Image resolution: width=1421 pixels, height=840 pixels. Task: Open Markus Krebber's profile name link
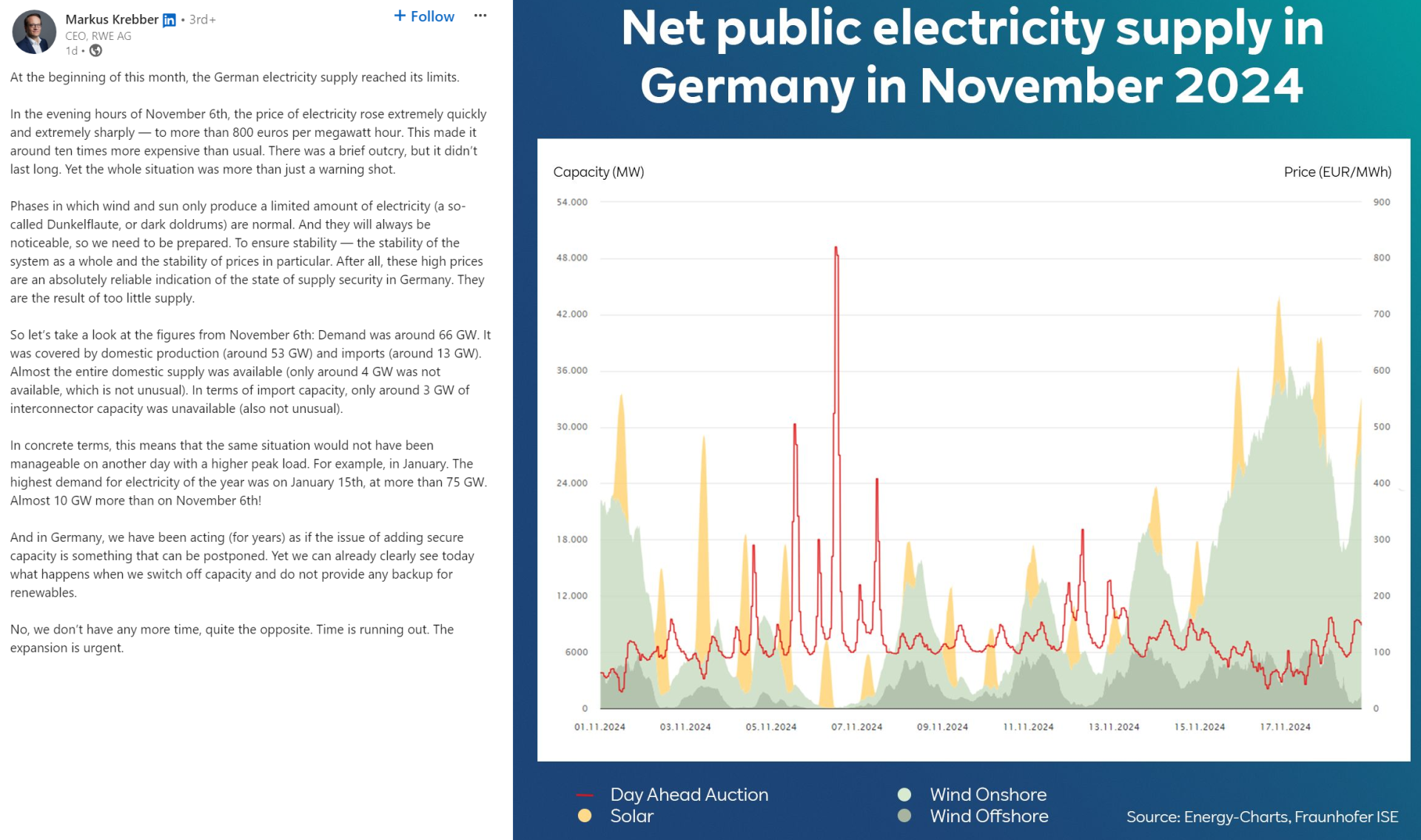pyautogui.click(x=112, y=19)
